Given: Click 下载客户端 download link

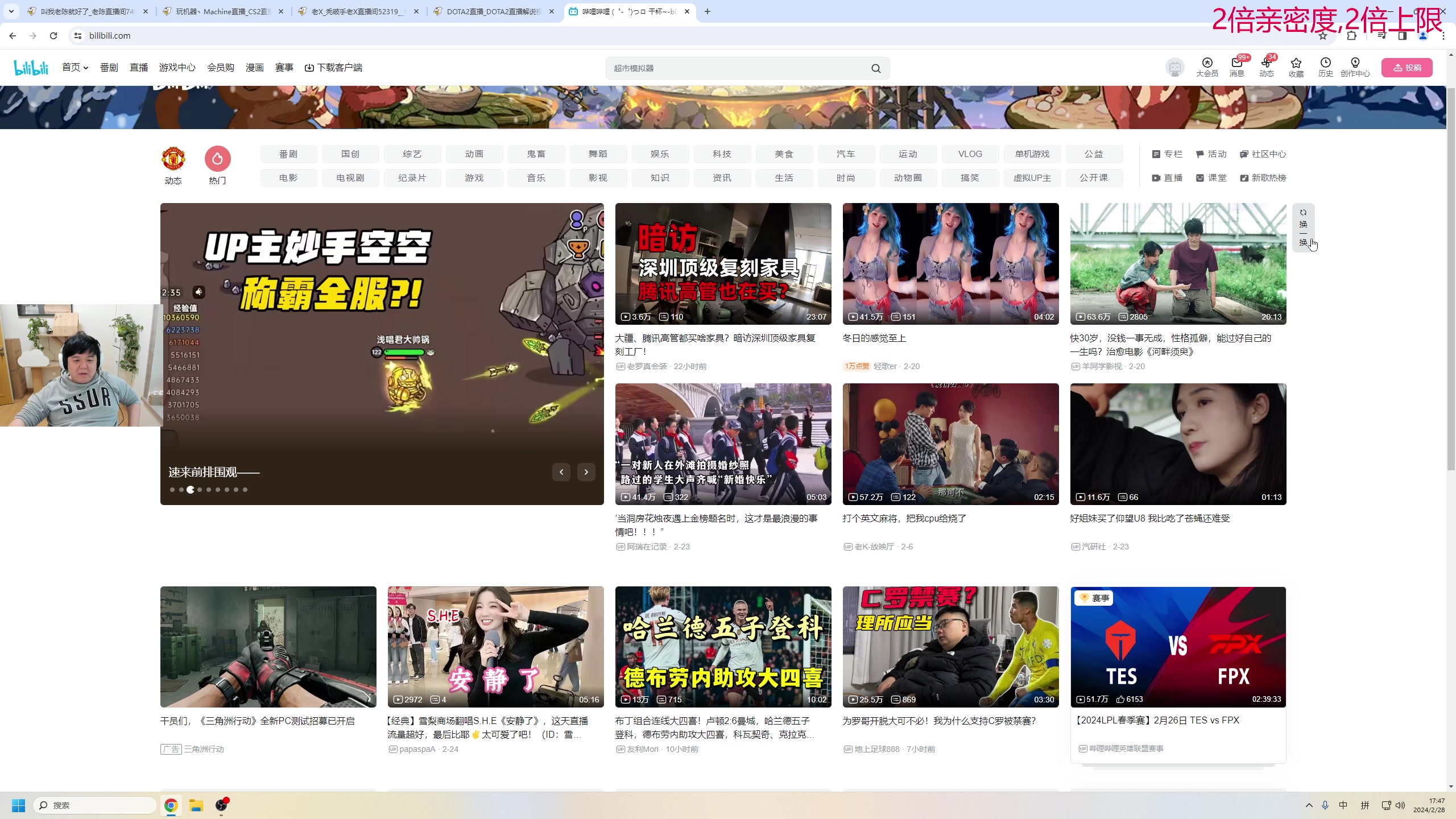Looking at the screenshot, I should (334, 68).
